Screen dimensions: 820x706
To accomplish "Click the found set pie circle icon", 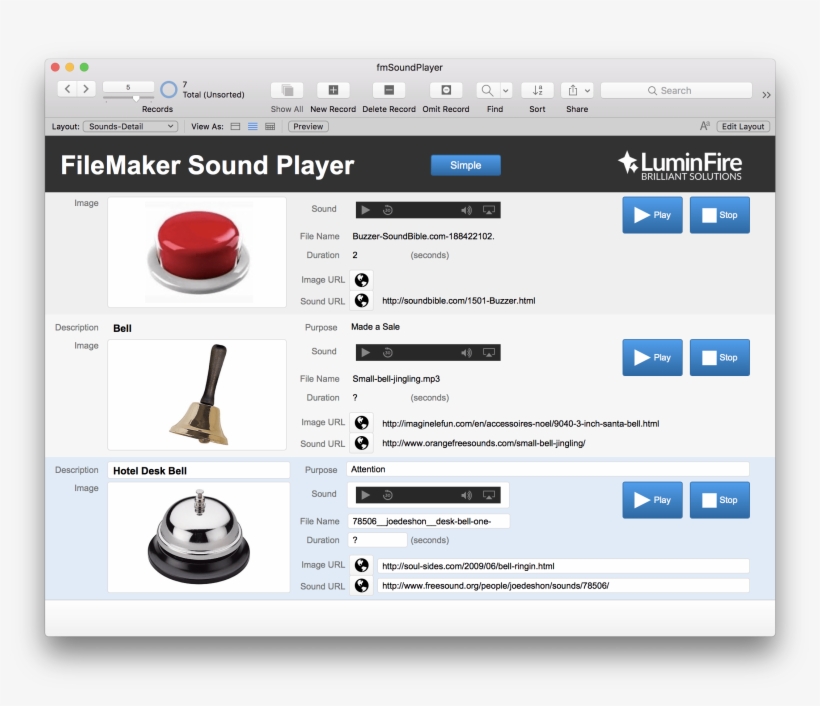I will pos(168,89).
